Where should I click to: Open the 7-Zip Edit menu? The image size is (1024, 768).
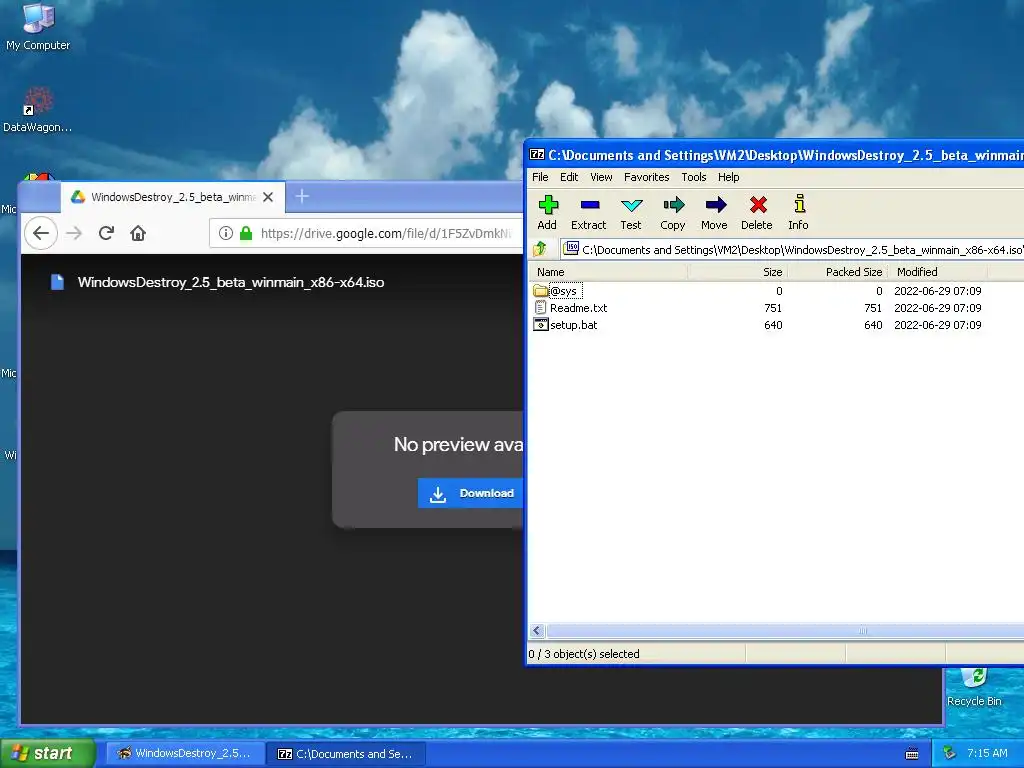coord(569,177)
